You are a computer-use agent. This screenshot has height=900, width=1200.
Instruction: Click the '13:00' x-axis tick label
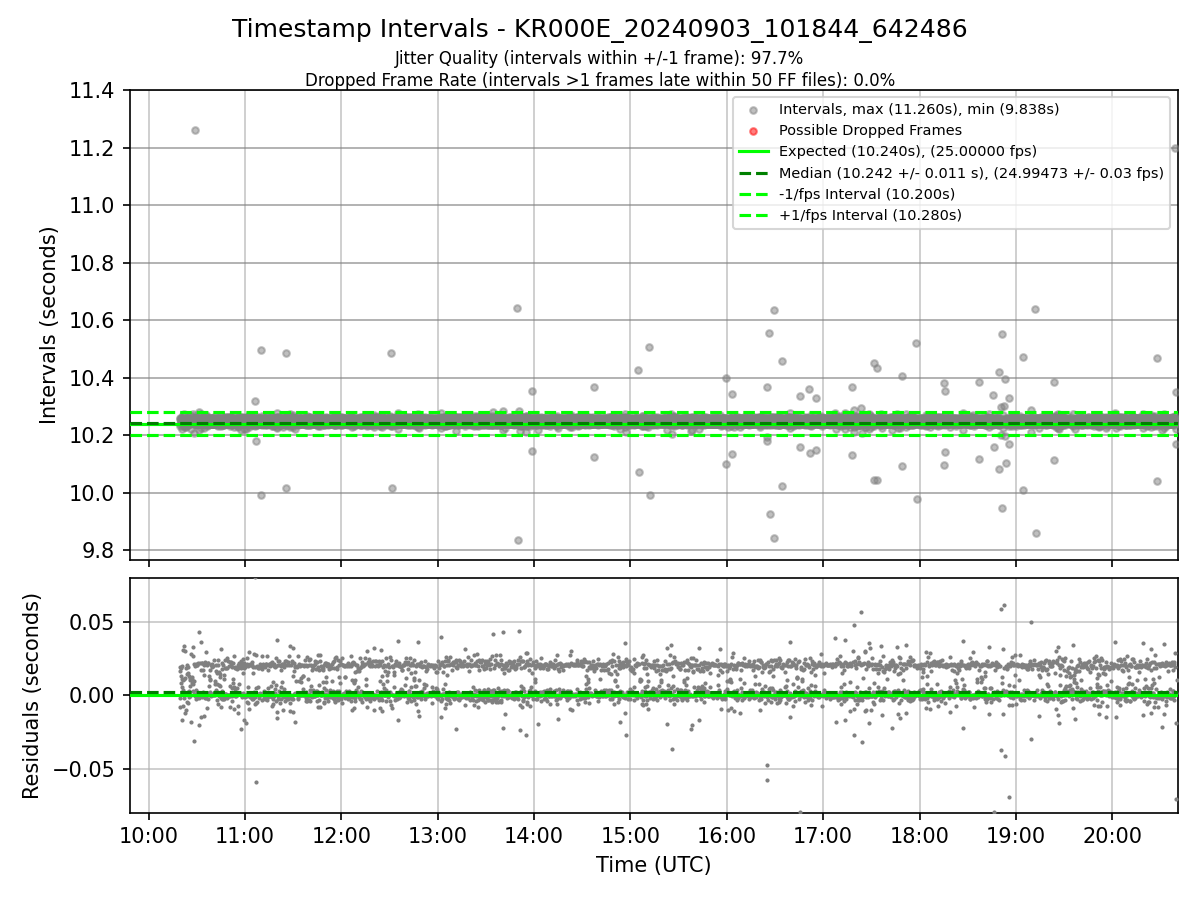[x=437, y=834]
